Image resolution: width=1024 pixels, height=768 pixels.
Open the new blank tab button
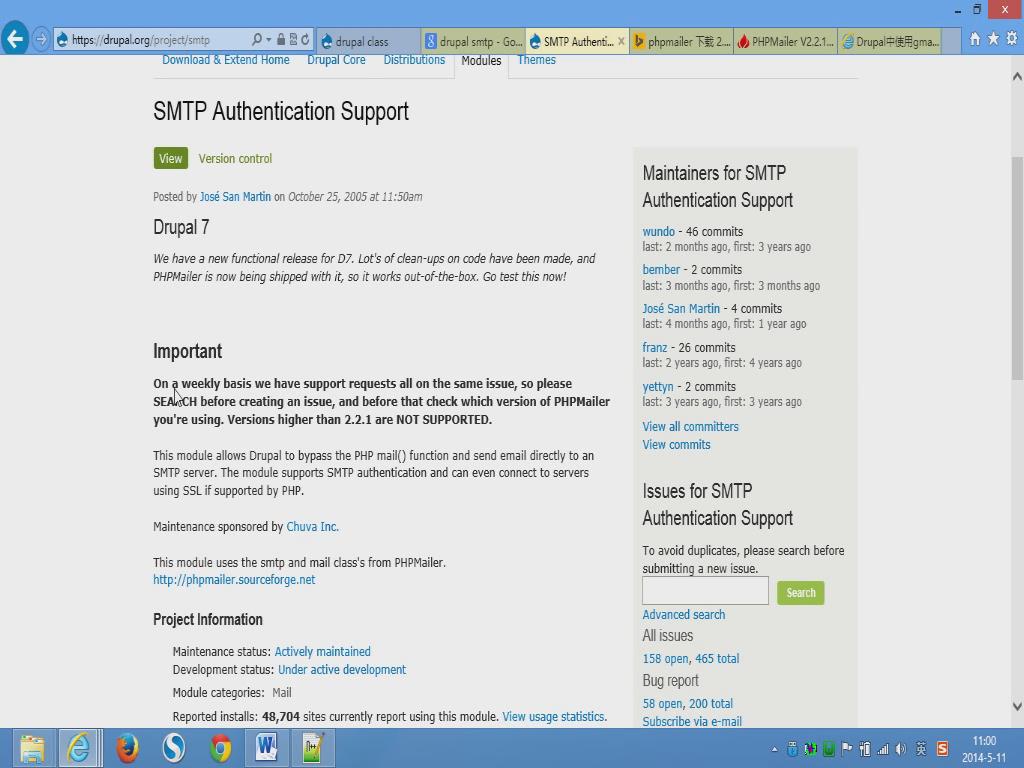(951, 41)
